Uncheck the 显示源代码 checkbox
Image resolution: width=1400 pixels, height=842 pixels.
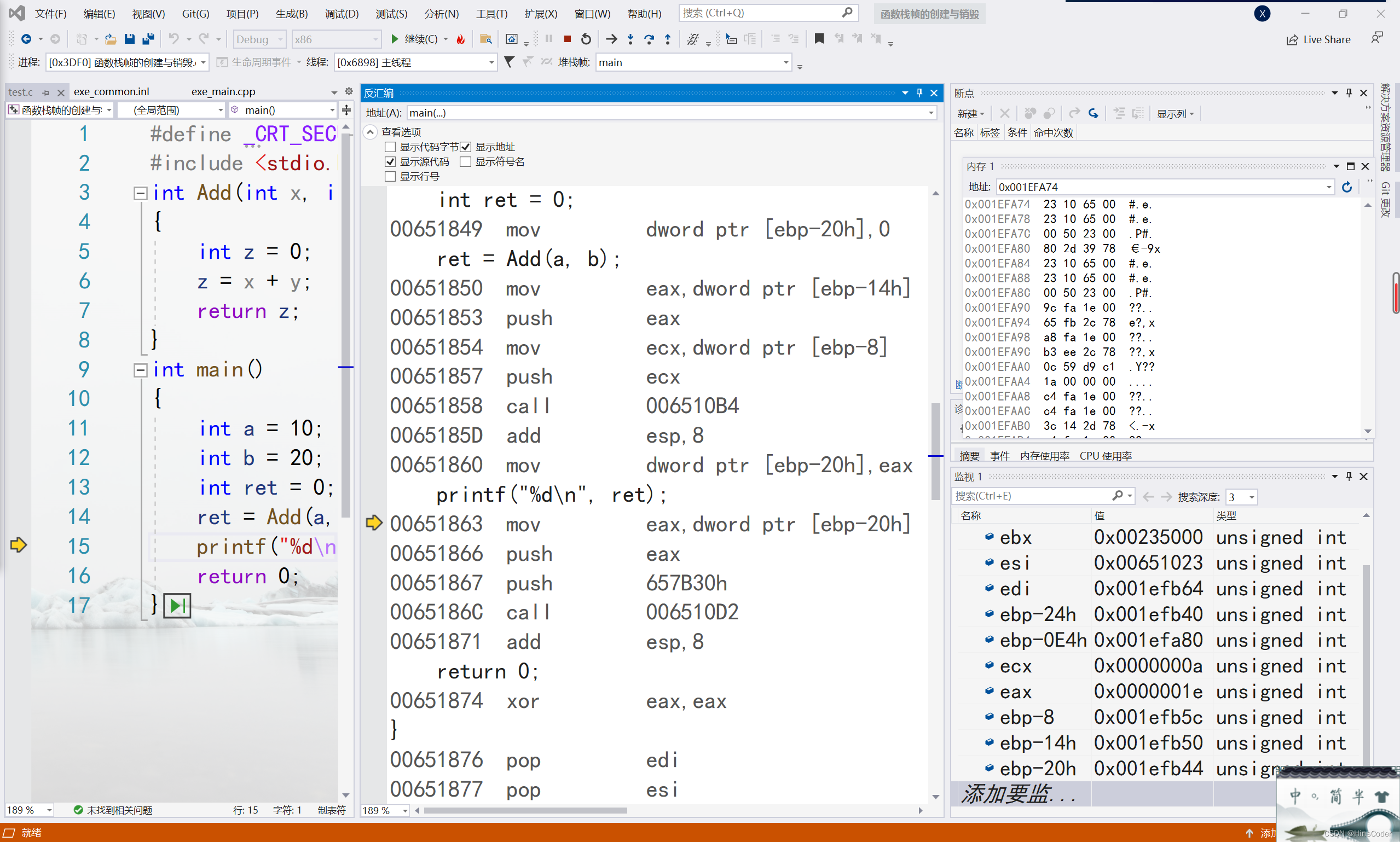(x=390, y=162)
